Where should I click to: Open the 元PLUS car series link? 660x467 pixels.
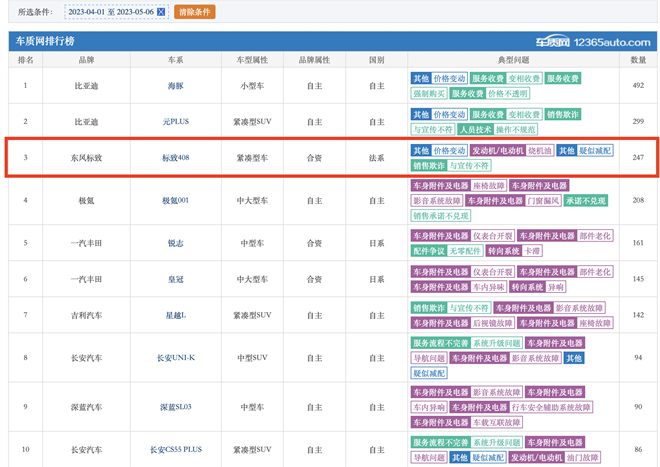[176, 122]
